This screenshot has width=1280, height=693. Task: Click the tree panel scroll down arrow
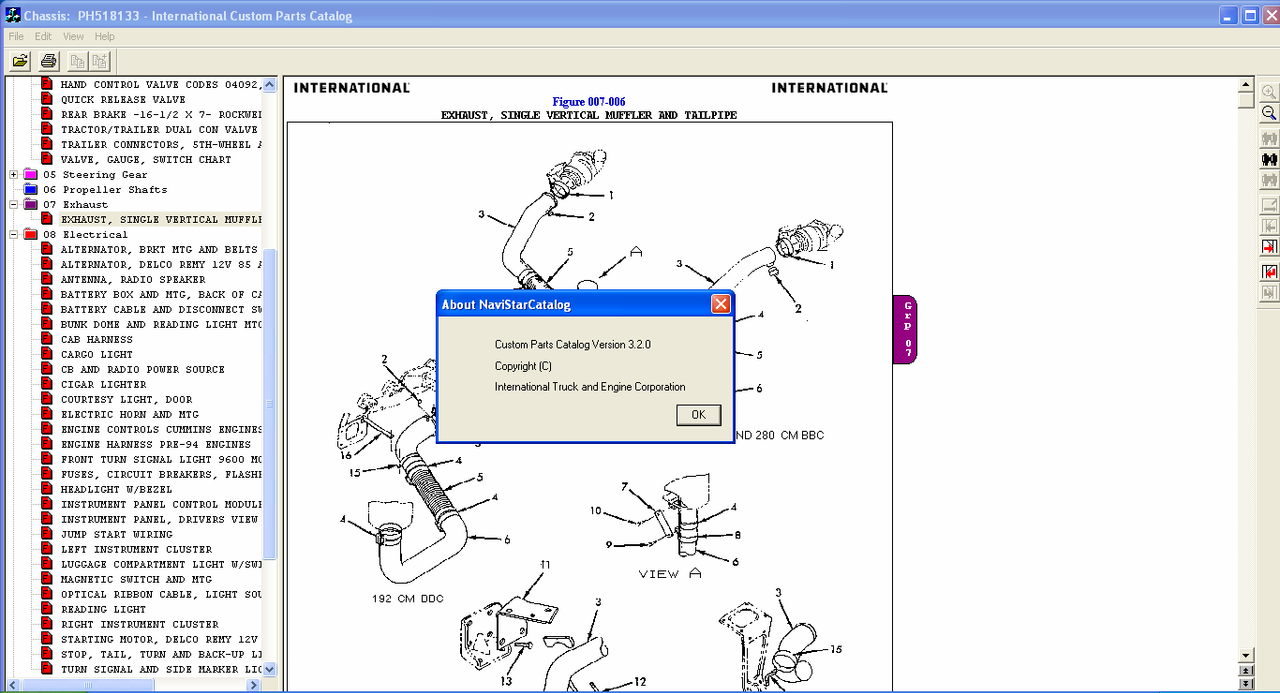click(269, 670)
